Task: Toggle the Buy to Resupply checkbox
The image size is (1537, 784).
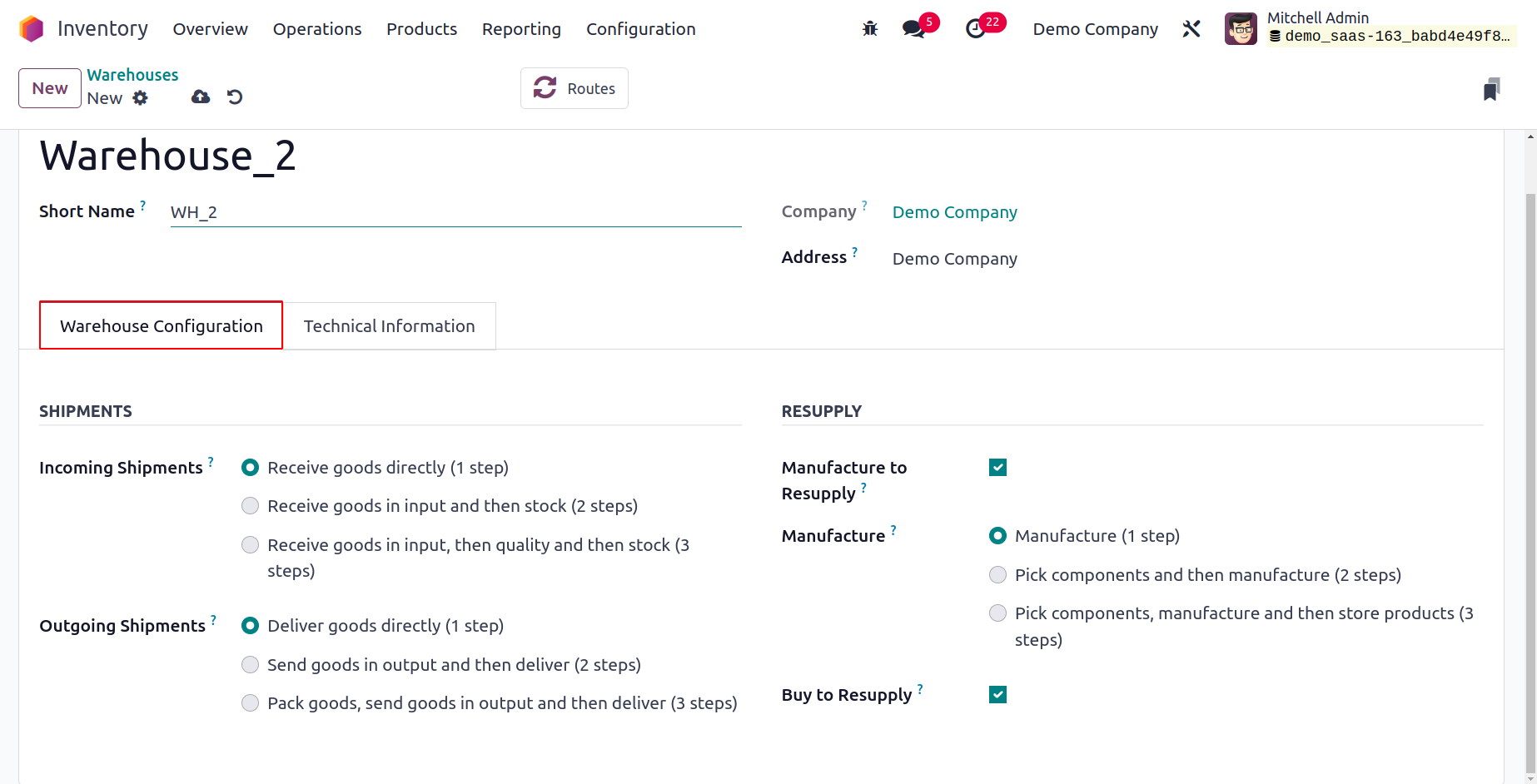Action: (997, 695)
